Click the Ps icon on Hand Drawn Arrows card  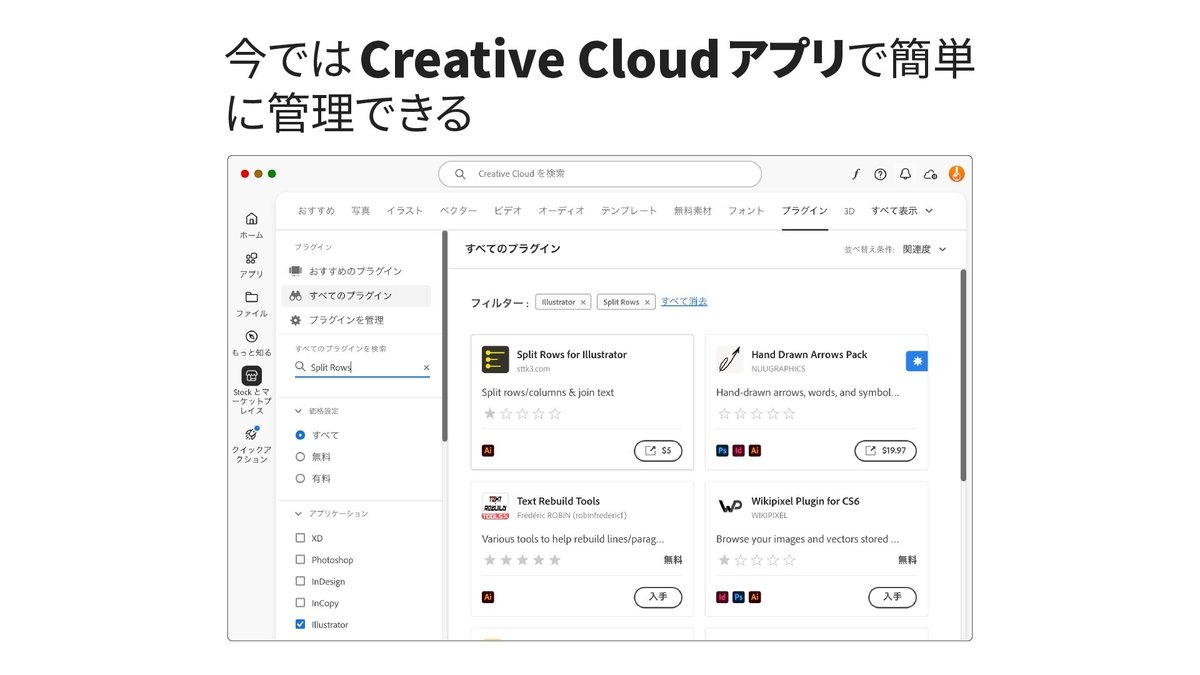[x=722, y=451]
